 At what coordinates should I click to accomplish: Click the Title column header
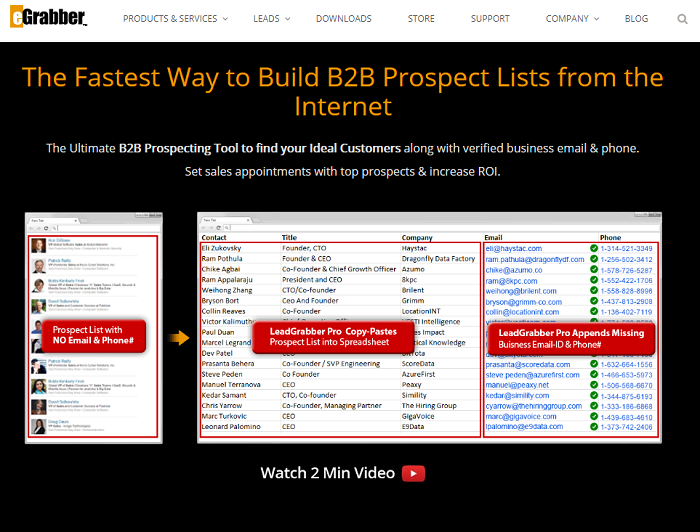289,237
